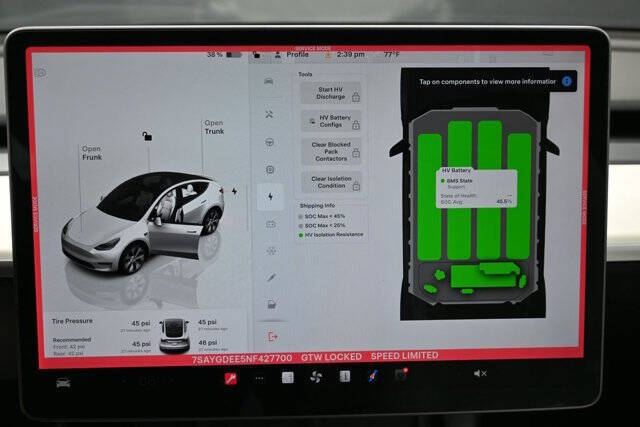Launch the colorful toybox app in dock

tap(373, 376)
